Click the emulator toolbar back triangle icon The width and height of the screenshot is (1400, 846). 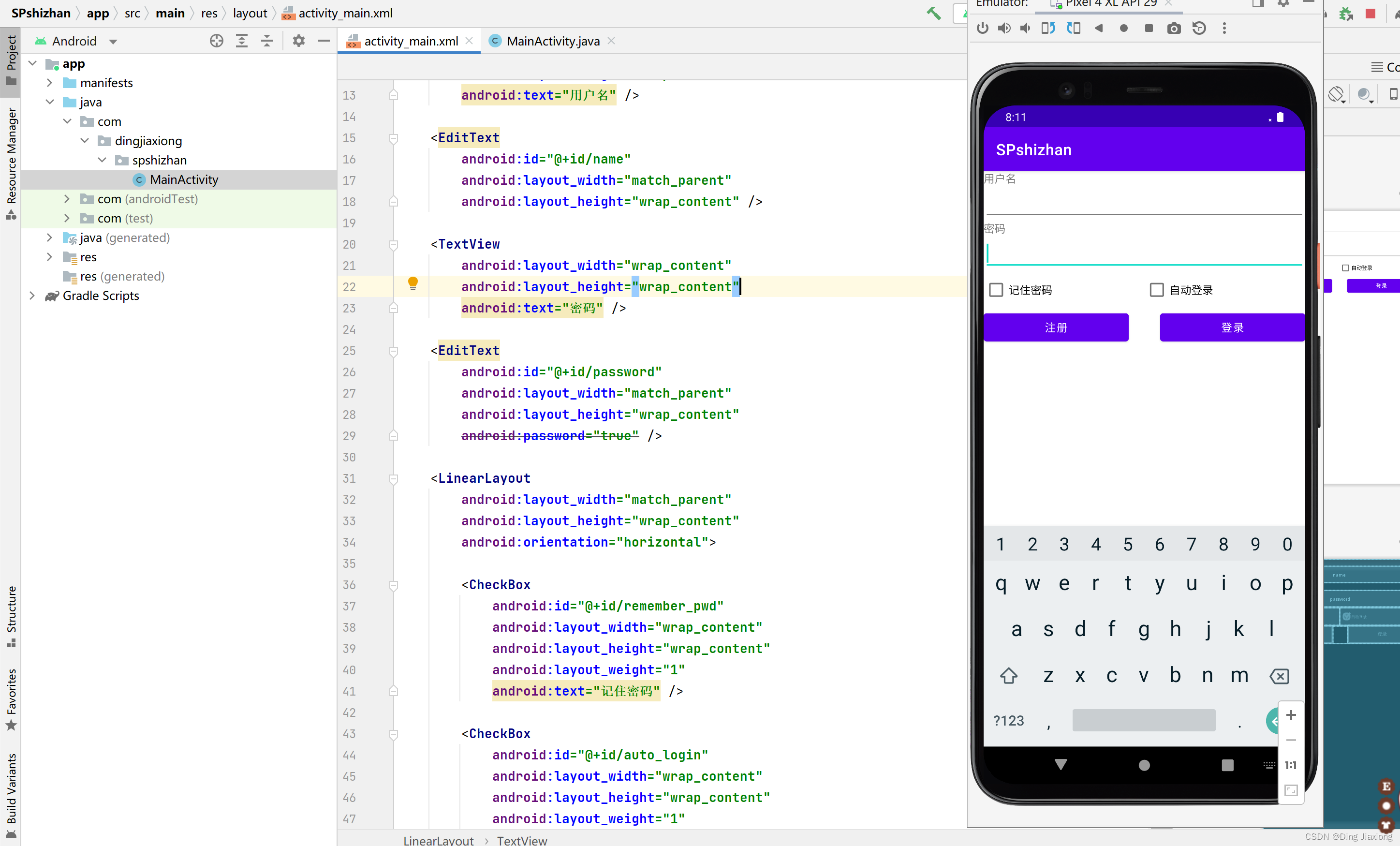pyautogui.click(x=1099, y=29)
